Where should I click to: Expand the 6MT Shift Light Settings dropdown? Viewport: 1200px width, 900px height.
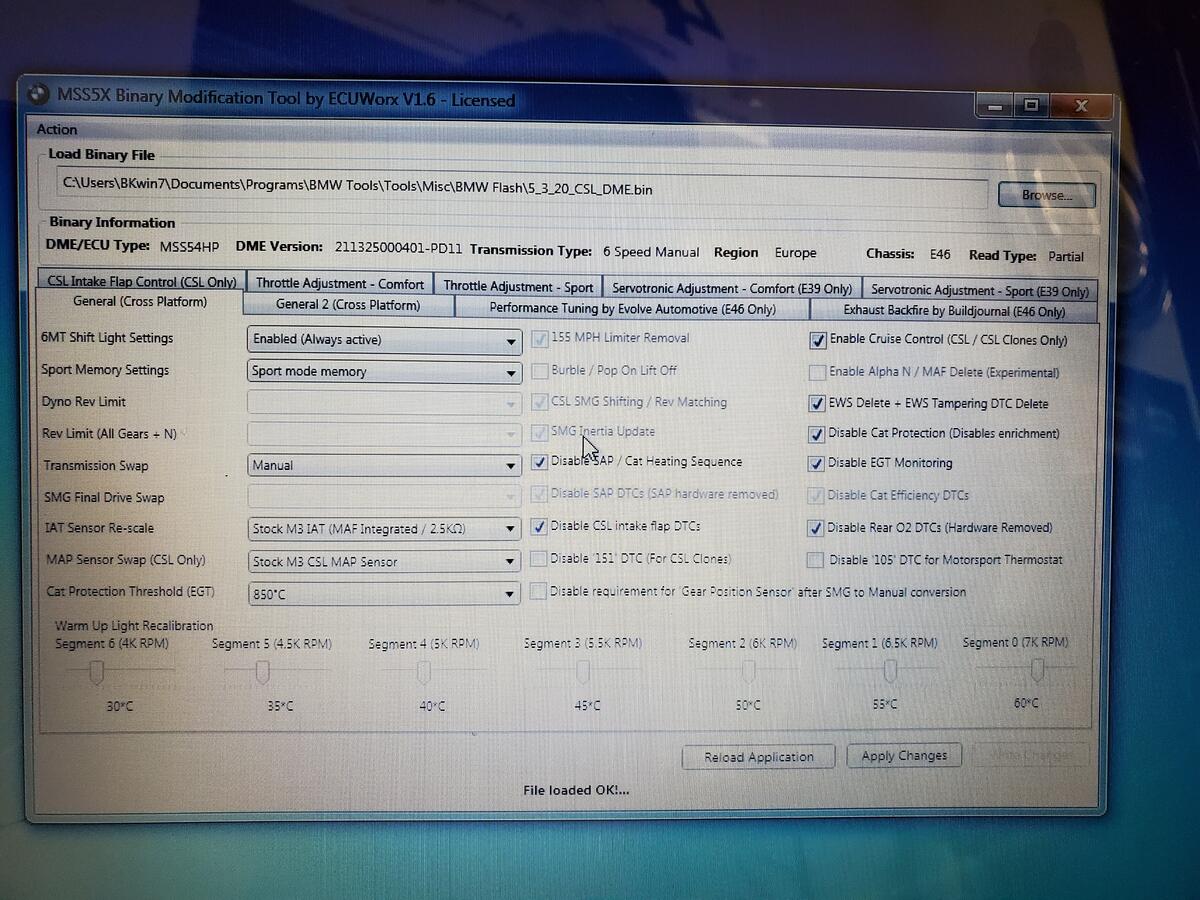click(384, 340)
